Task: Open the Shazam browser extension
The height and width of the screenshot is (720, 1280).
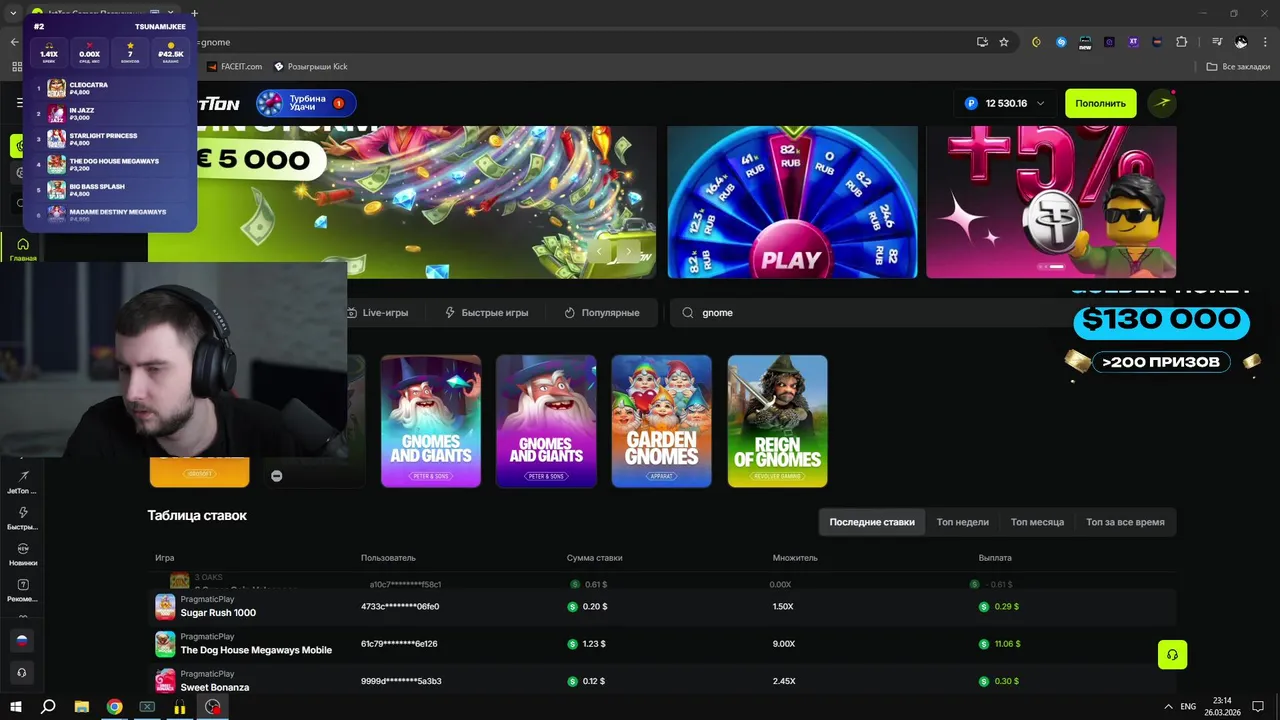Action: point(1061,42)
